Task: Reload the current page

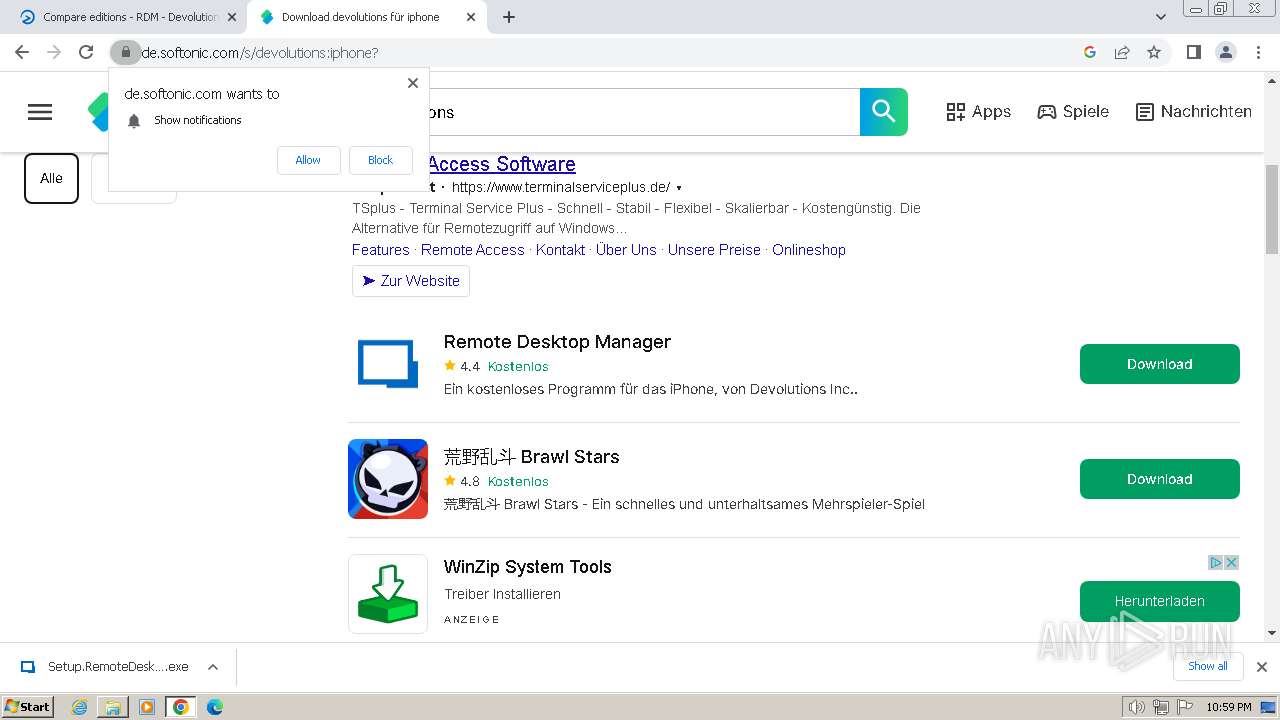Action: tap(86, 52)
